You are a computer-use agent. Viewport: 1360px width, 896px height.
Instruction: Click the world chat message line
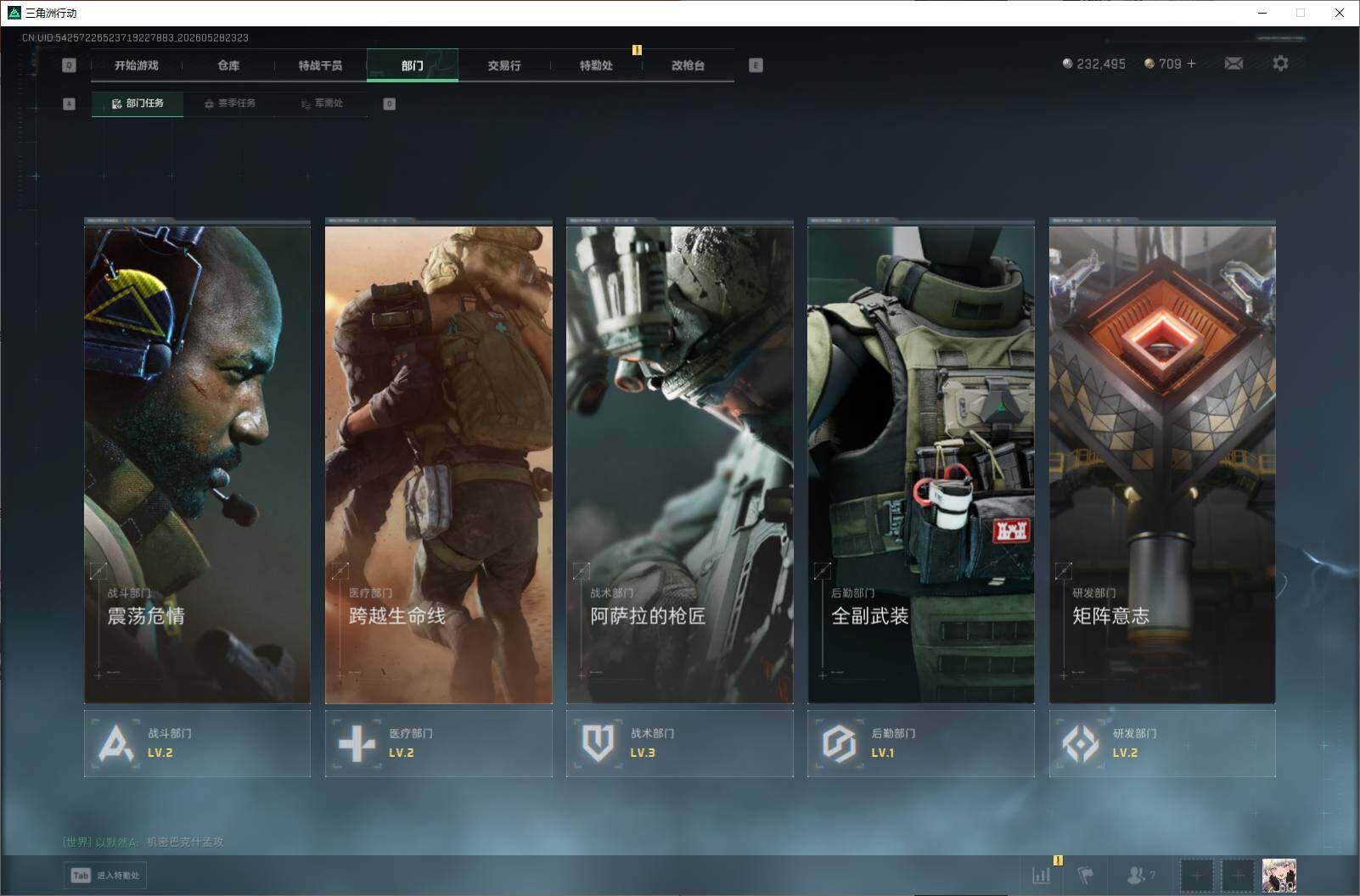click(x=143, y=842)
